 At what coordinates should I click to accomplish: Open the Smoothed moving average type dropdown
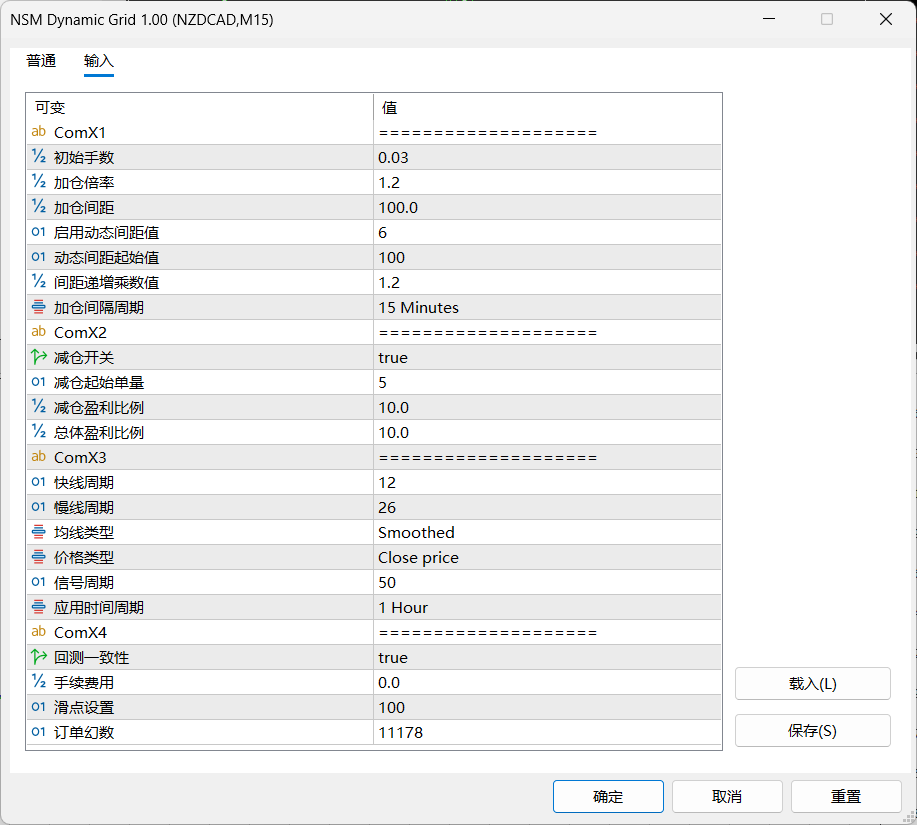547,532
